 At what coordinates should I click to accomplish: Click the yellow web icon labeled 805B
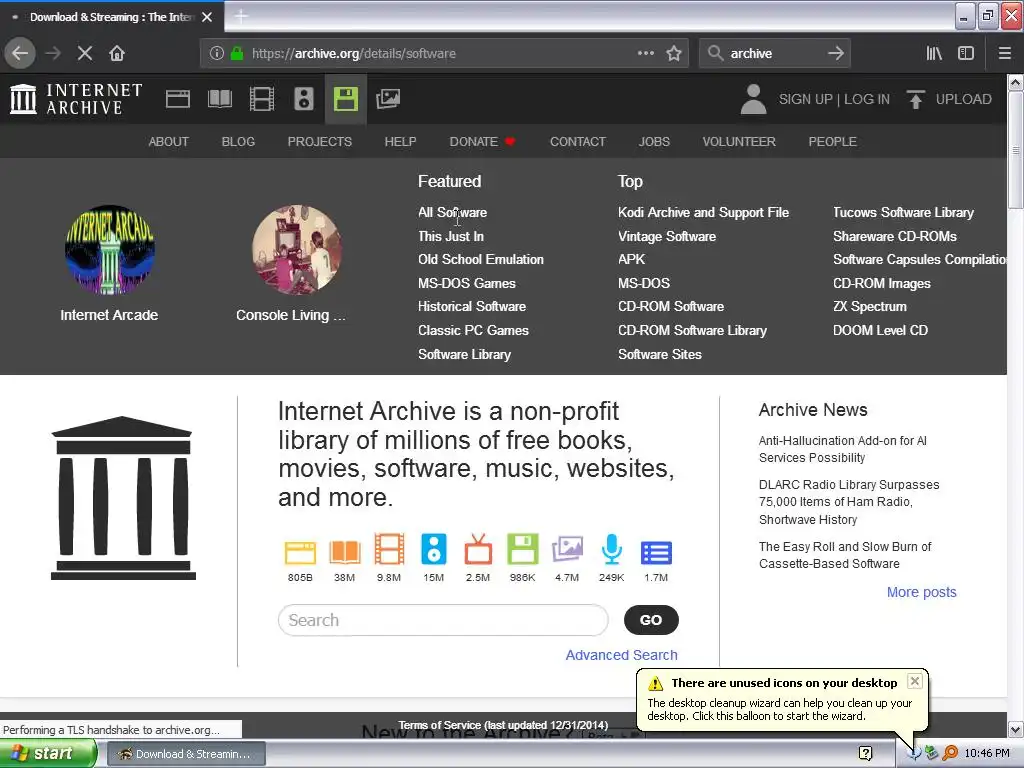(x=300, y=552)
